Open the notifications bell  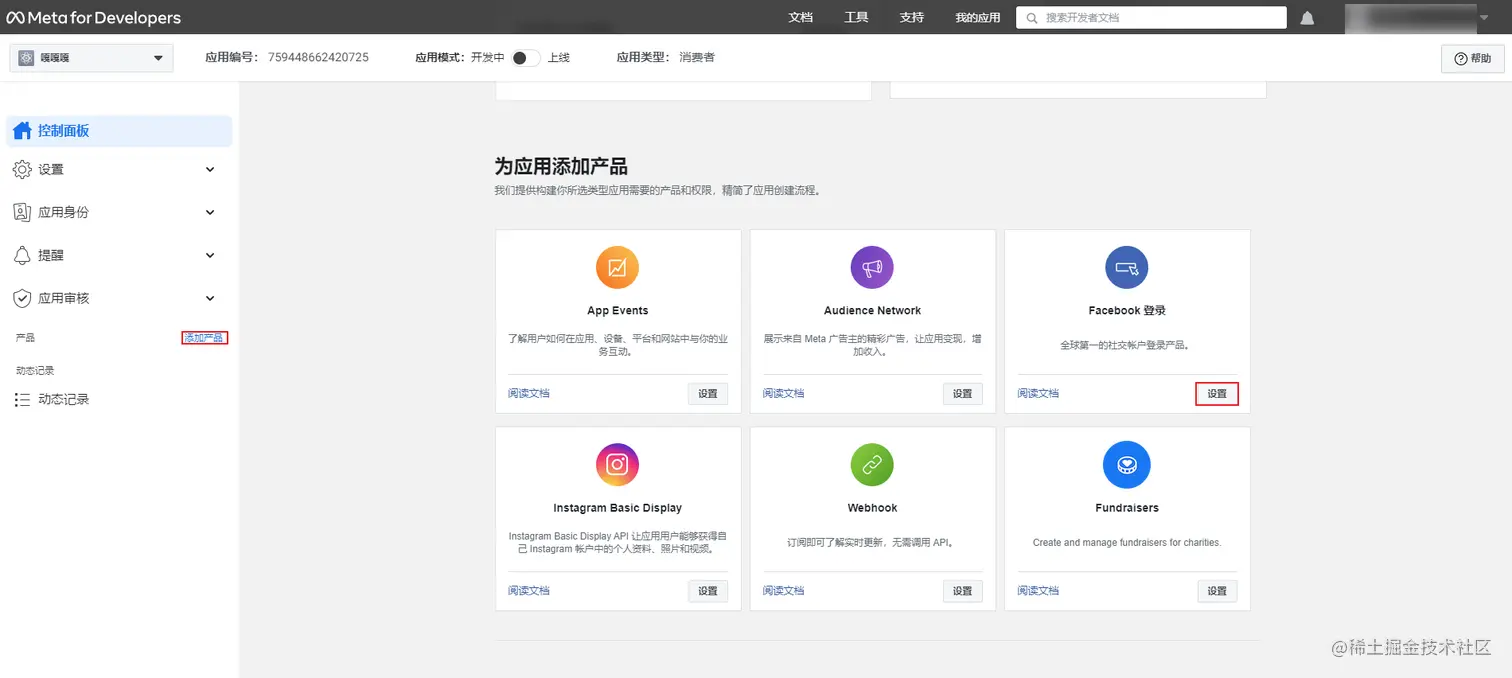1307,18
